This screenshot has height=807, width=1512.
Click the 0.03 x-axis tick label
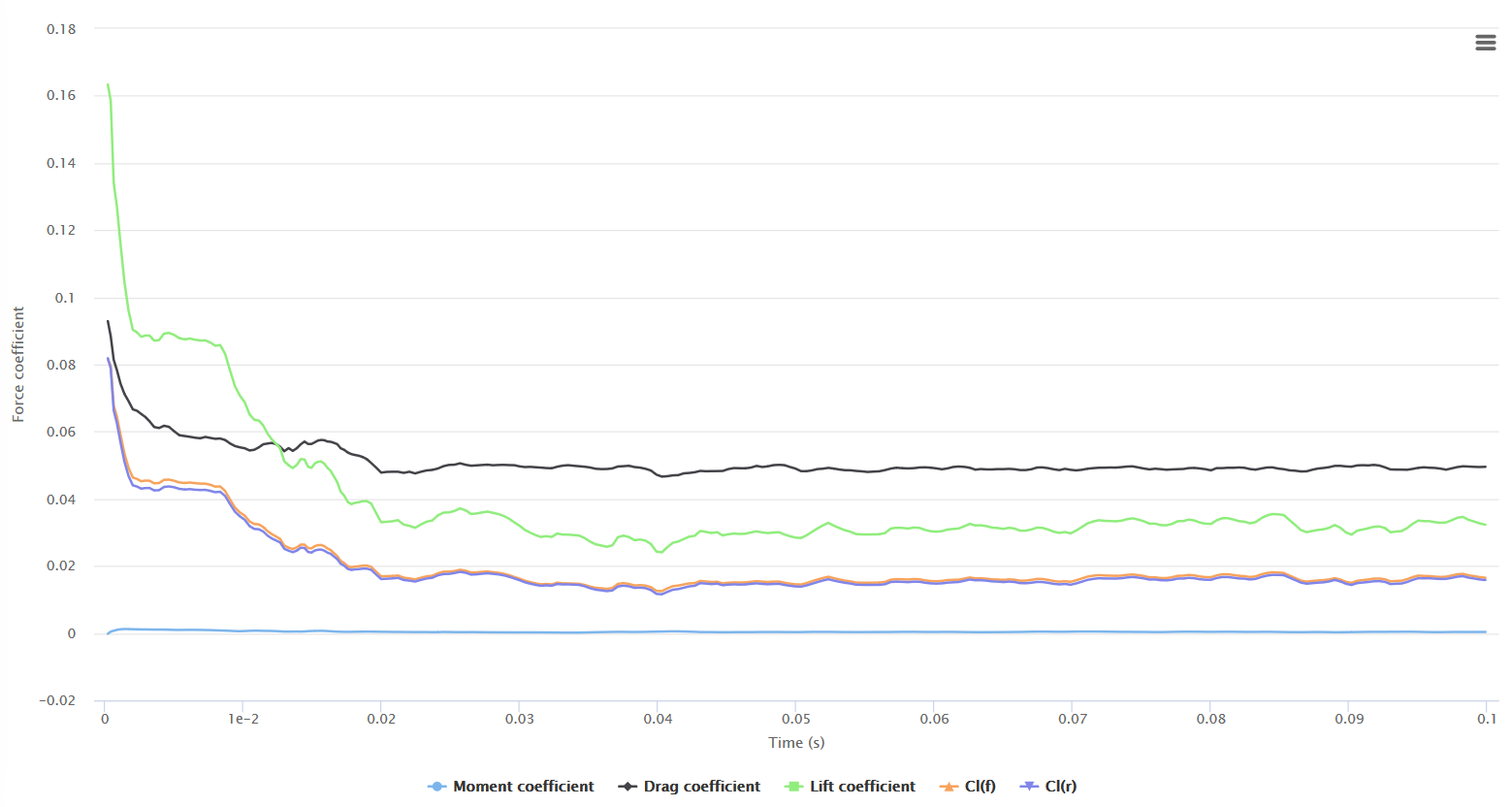(x=520, y=719)
